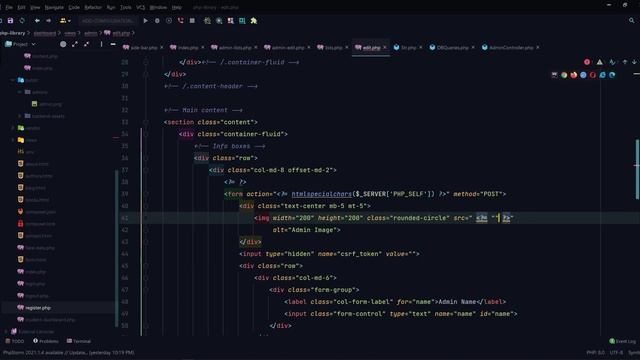
Task: Click the editor vertical scrollbar thumb
Action: click(637, 169)
